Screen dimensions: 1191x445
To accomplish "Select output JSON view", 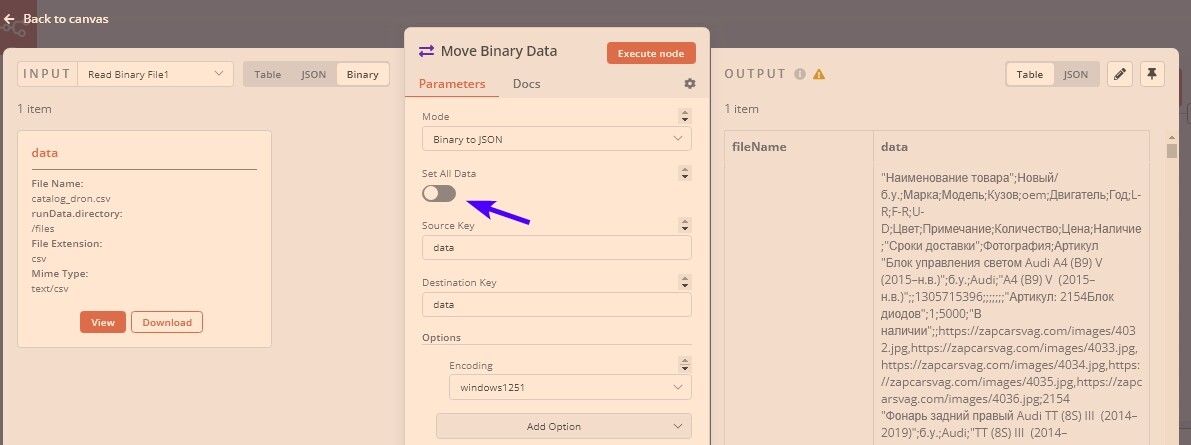I will point(1076,74).
